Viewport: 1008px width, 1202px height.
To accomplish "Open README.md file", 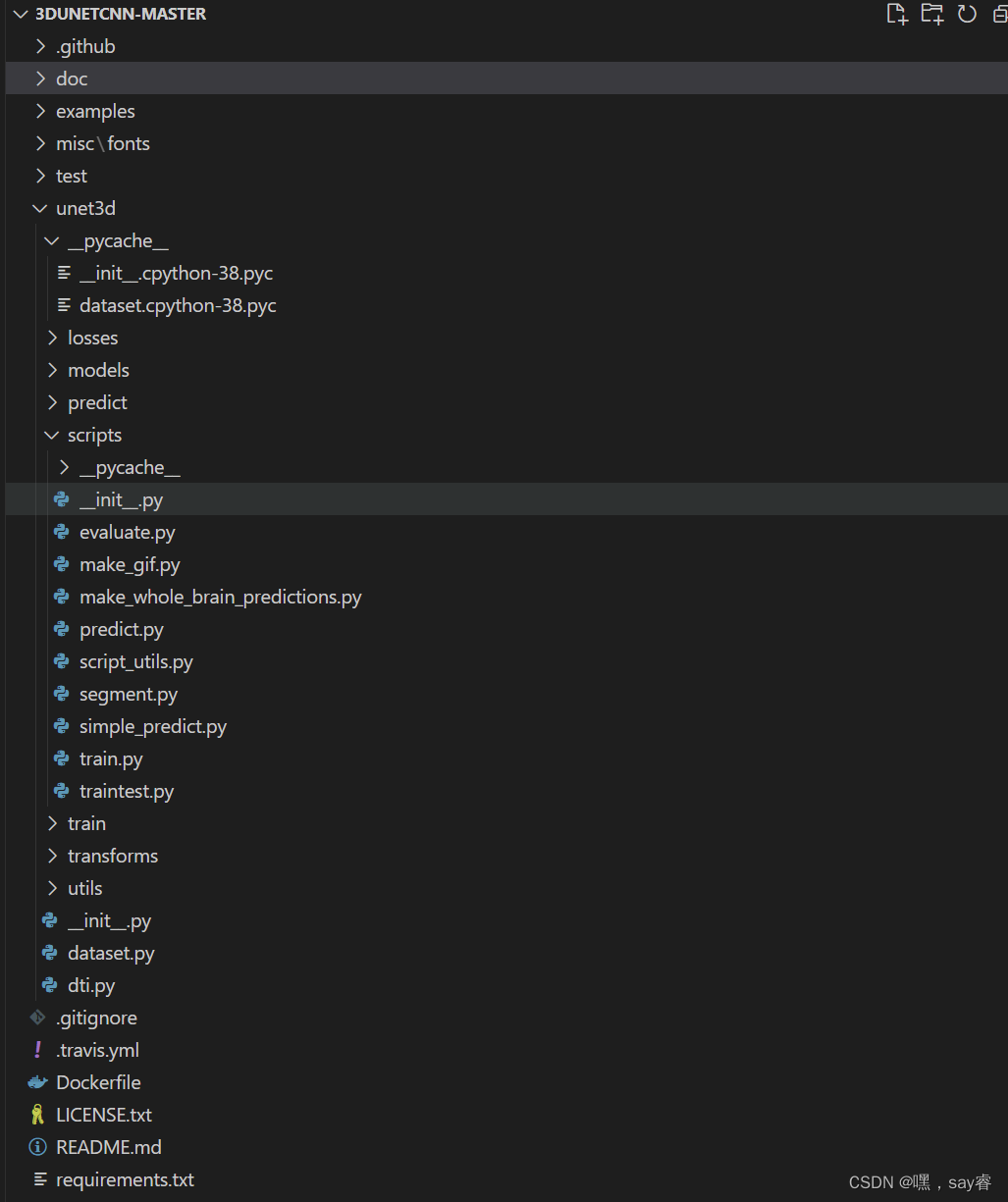I will [109, 1147].
